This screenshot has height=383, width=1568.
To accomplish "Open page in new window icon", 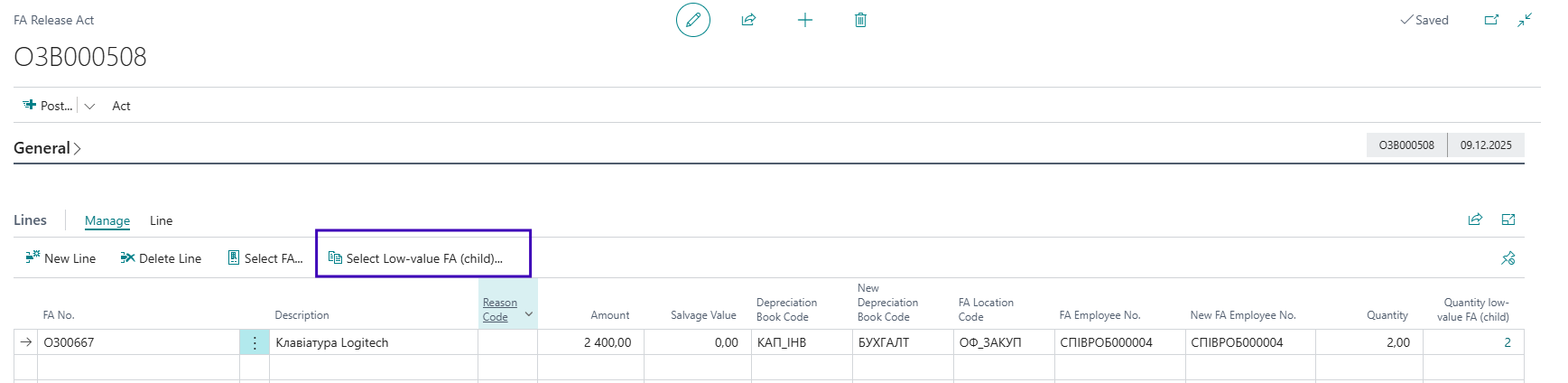I will pyautogui.click(x=1491, y=20).
